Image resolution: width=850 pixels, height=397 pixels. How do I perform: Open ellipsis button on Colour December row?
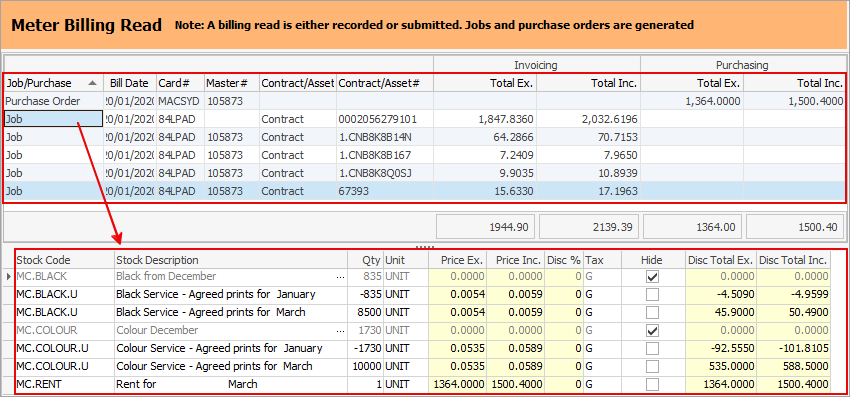[340, 330]
